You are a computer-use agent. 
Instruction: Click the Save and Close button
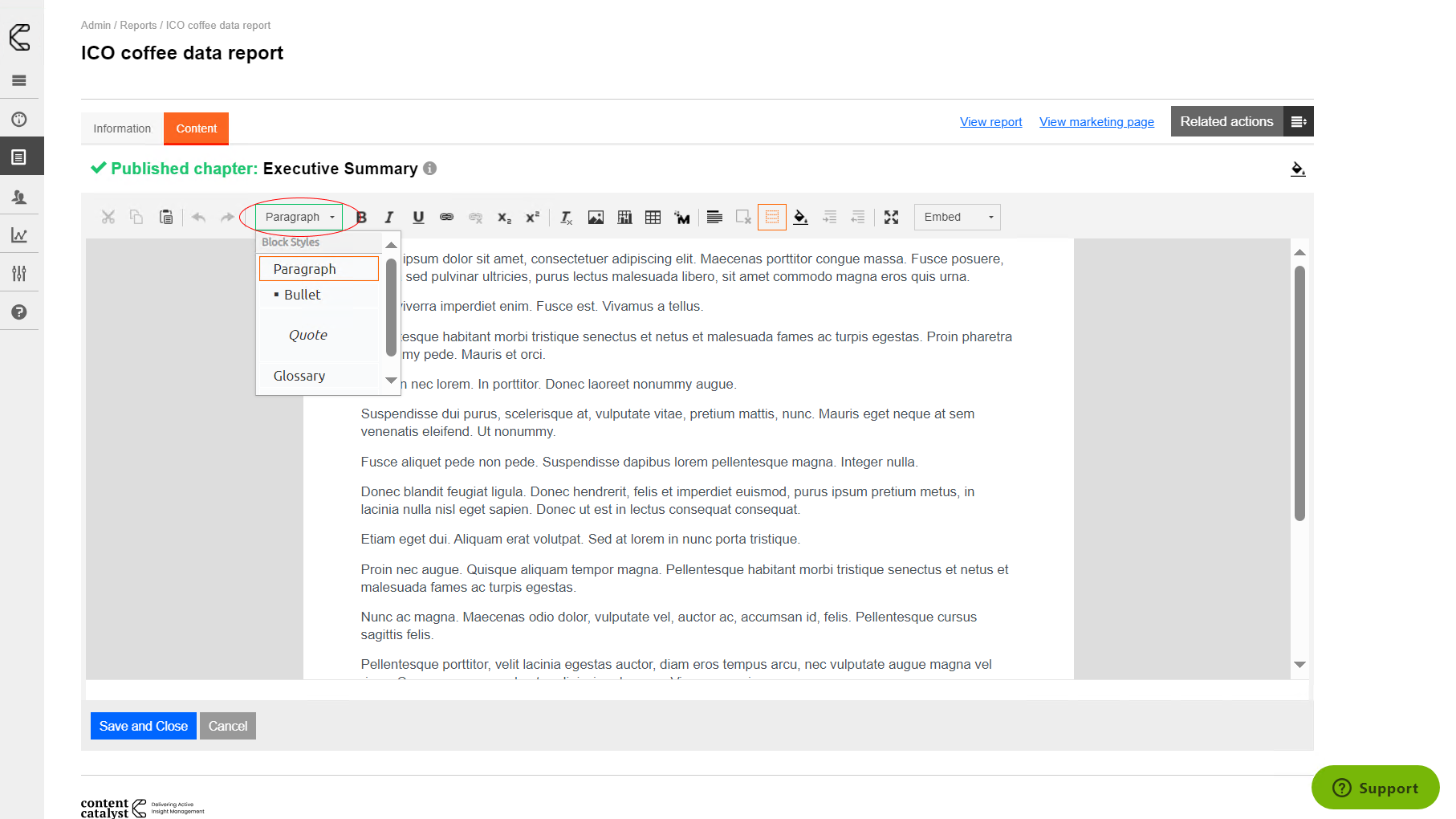[x=144, y=727]
